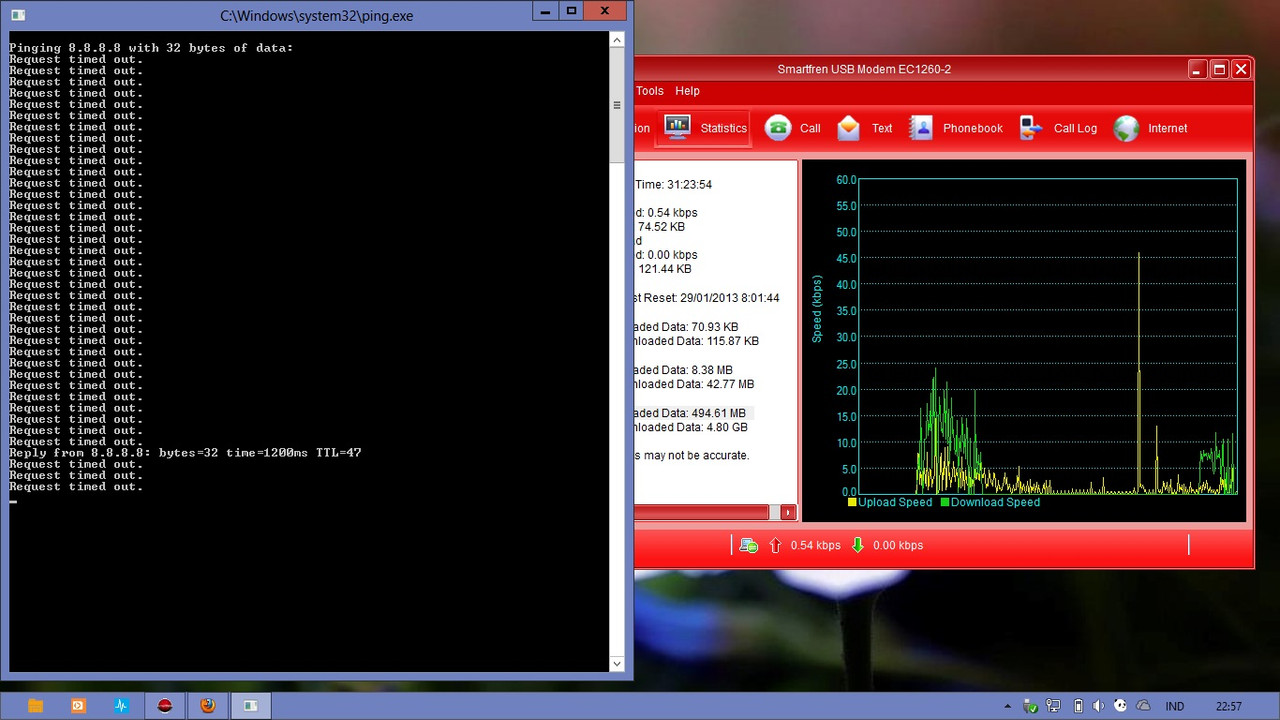Select the 'Data: 4.80 GB' statistics line
The height and width of the screenshot is (720, 1280).
click(692, 427)
